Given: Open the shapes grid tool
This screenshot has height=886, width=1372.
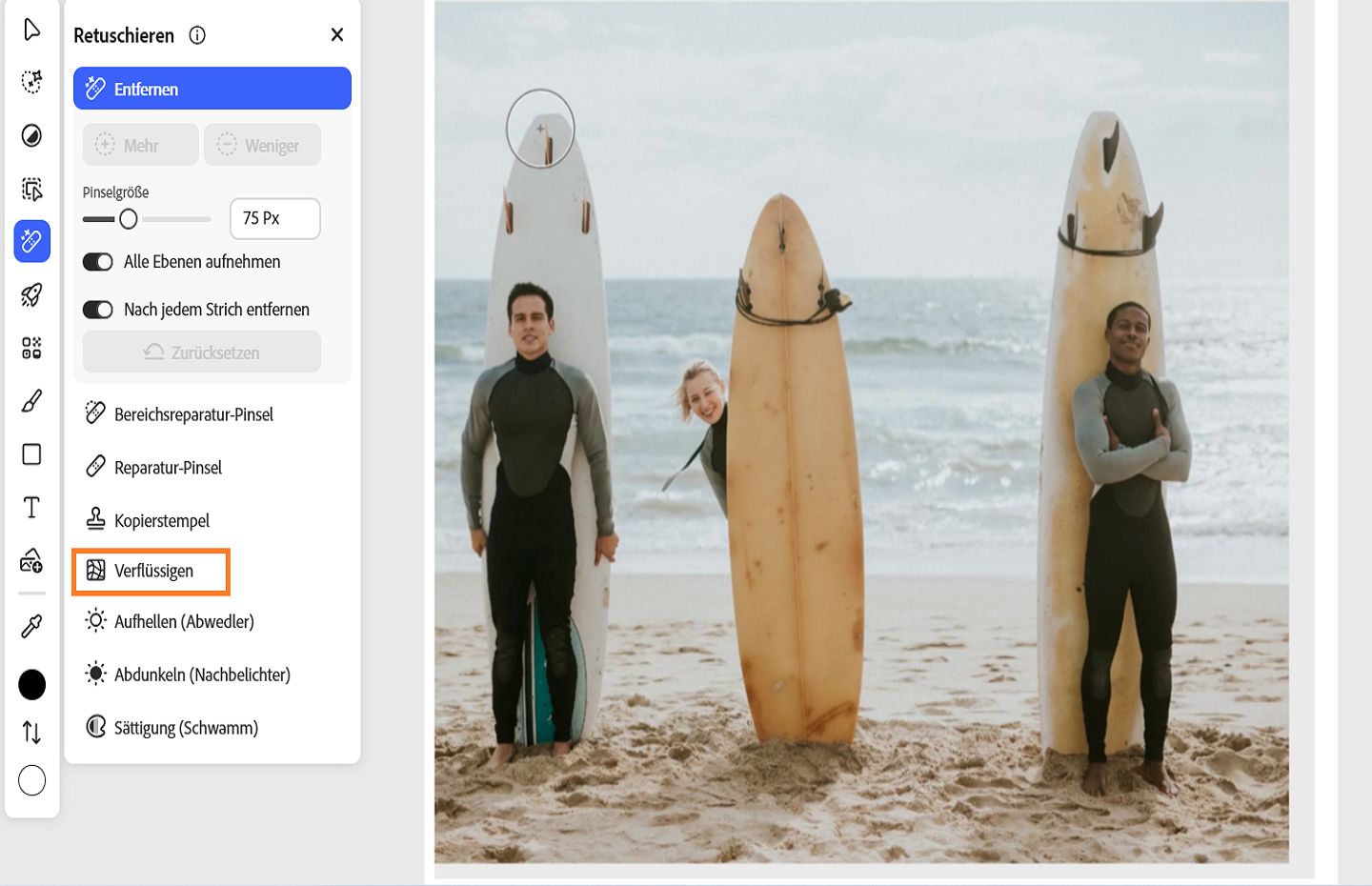Looking at the screenshot, I should [31, 348].
